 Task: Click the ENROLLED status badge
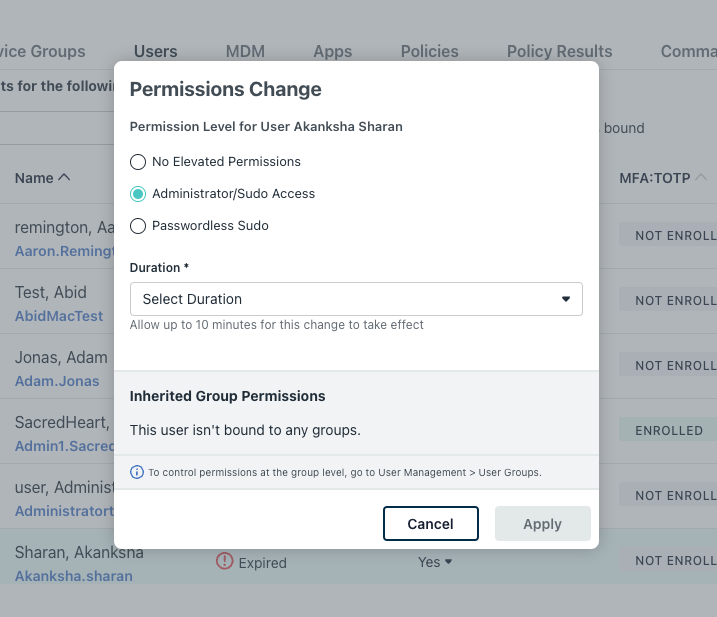point(668,431)
